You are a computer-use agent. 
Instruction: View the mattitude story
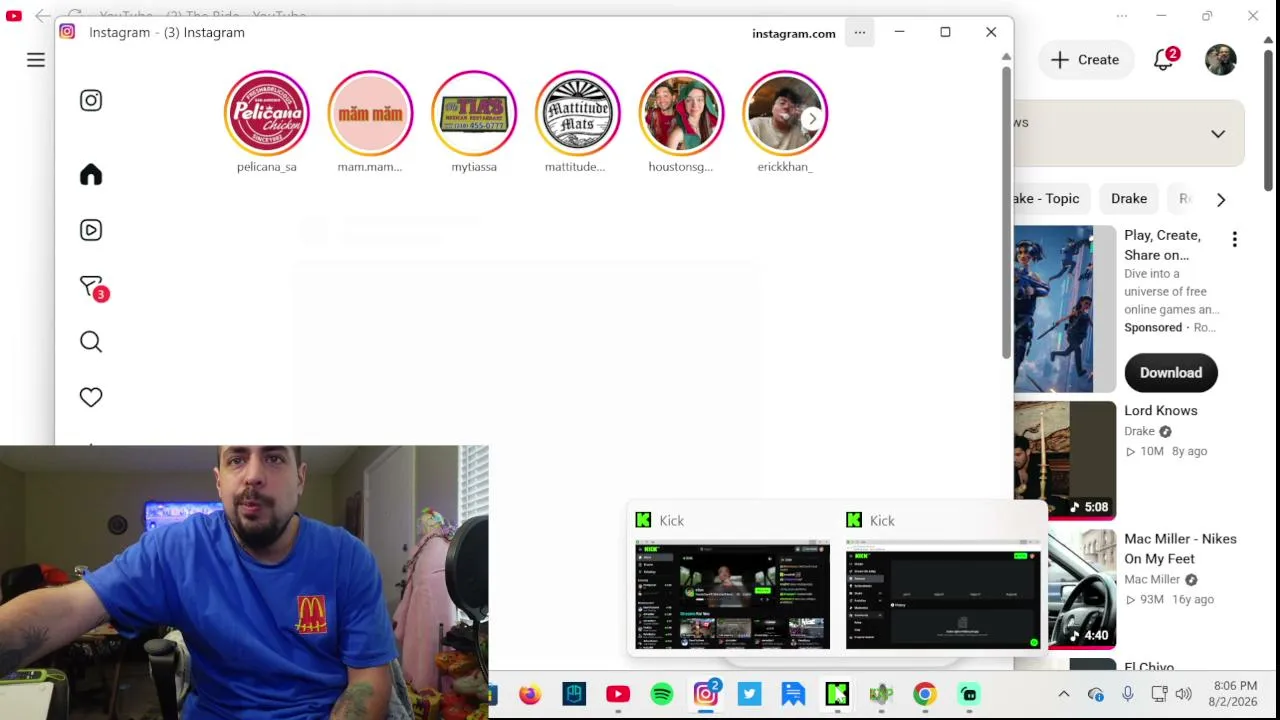577,113
